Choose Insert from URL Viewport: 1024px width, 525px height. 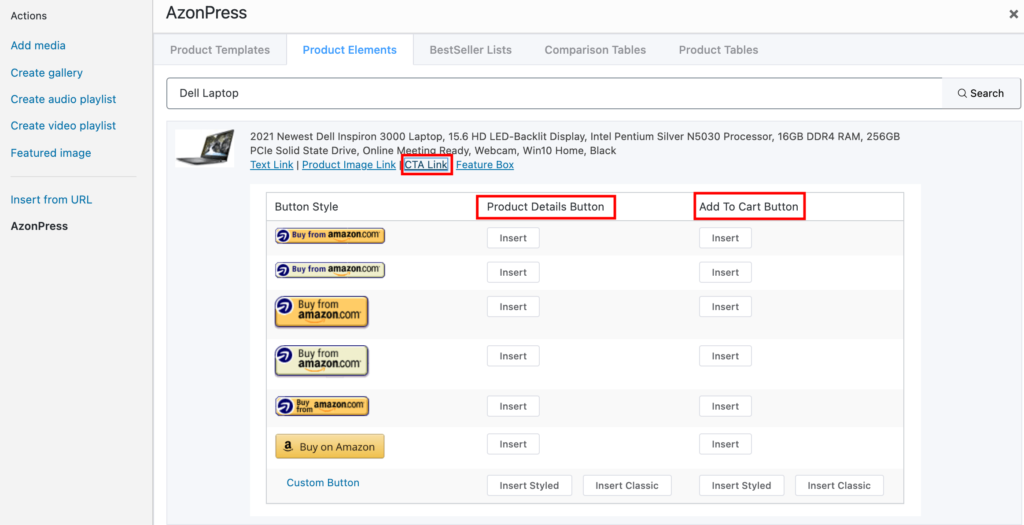coord(51,200)
